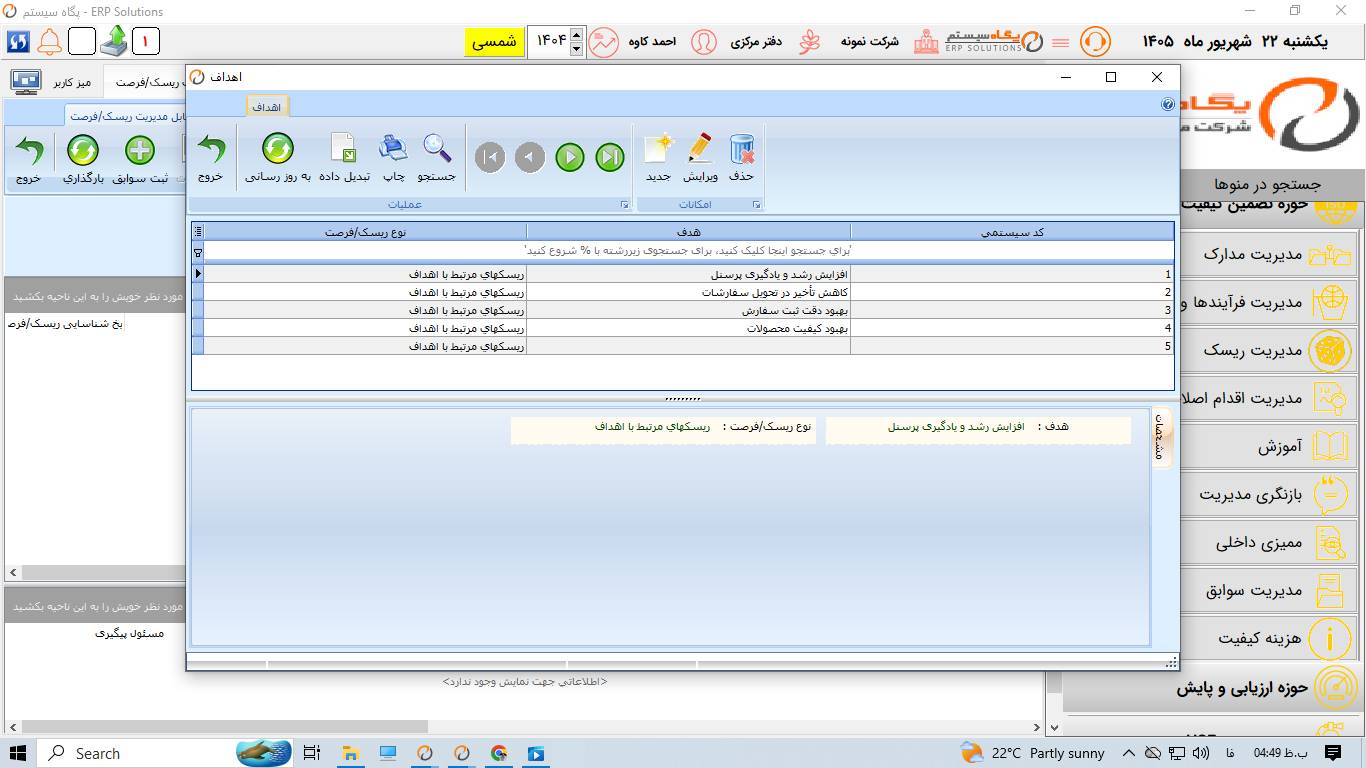Image resolution: width=1366 pixels, height=768 pixels.
Task: Sort by کد سیستمی column header
Action: [1012, 232]
